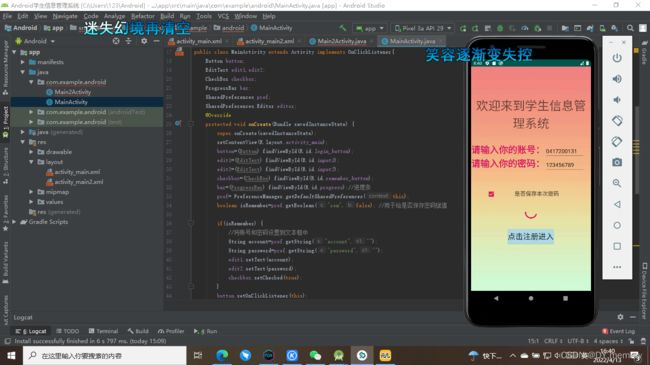Viewport: 650px width, 365px height.
Task: Raise the emulator volume
Action: (617, 79)
